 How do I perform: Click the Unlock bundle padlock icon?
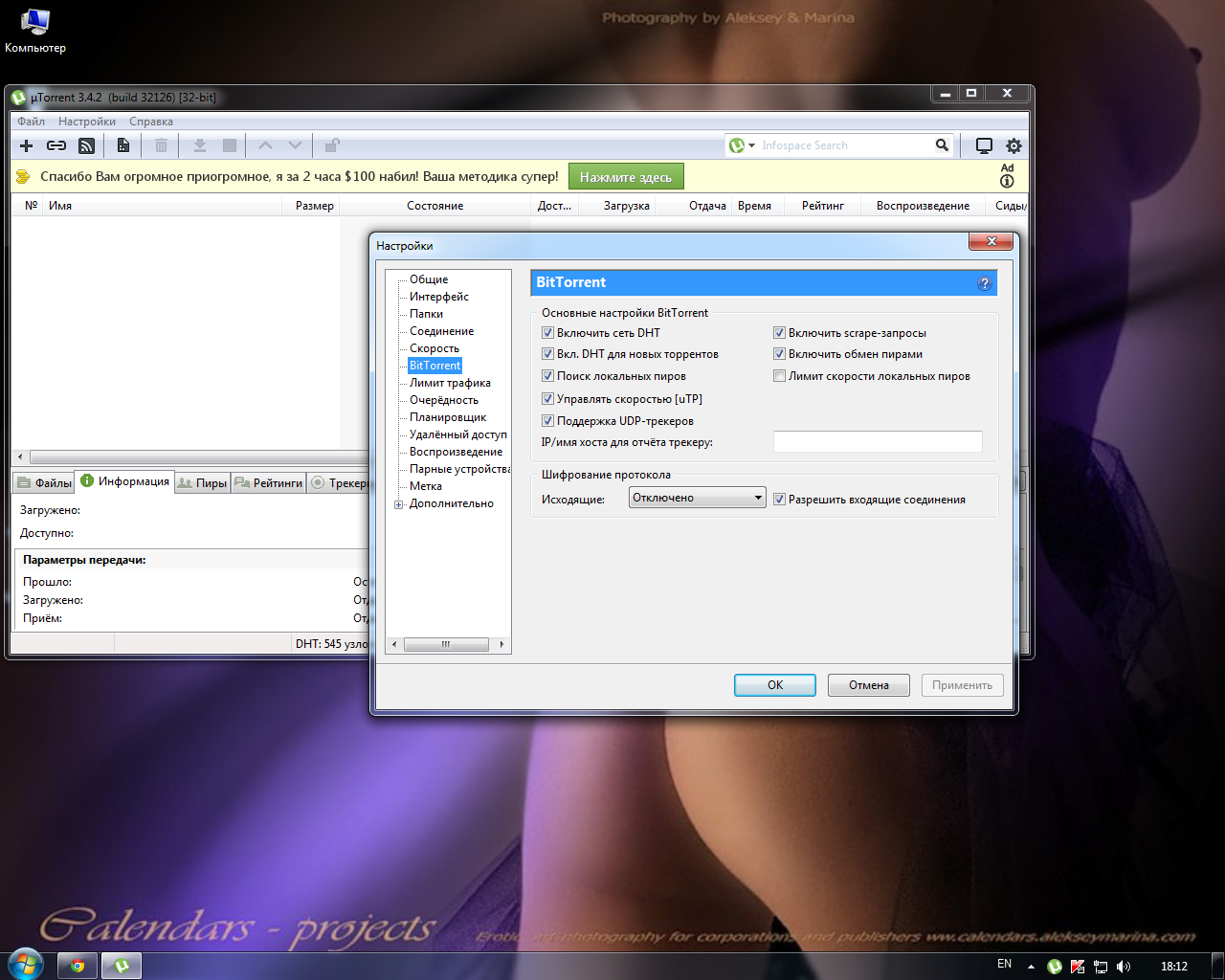click(x=331, y=145)
